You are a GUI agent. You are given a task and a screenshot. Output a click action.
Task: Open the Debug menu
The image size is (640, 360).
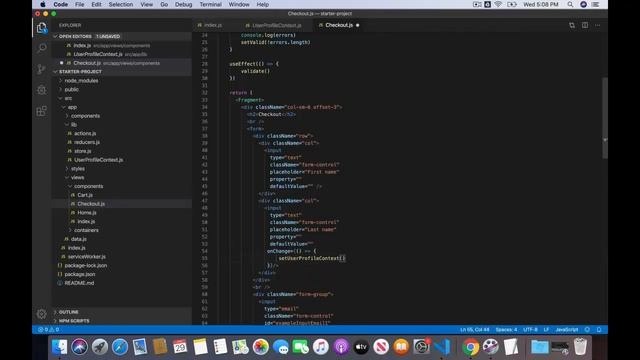tap(183, 4)
